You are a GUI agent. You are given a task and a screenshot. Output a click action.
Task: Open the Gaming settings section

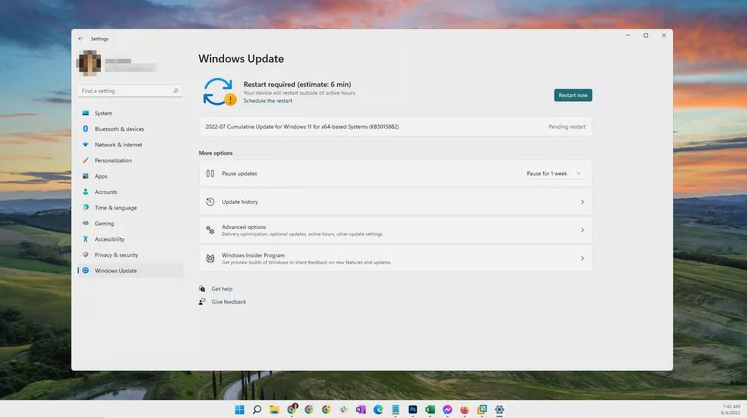click(x=104, y=223)
